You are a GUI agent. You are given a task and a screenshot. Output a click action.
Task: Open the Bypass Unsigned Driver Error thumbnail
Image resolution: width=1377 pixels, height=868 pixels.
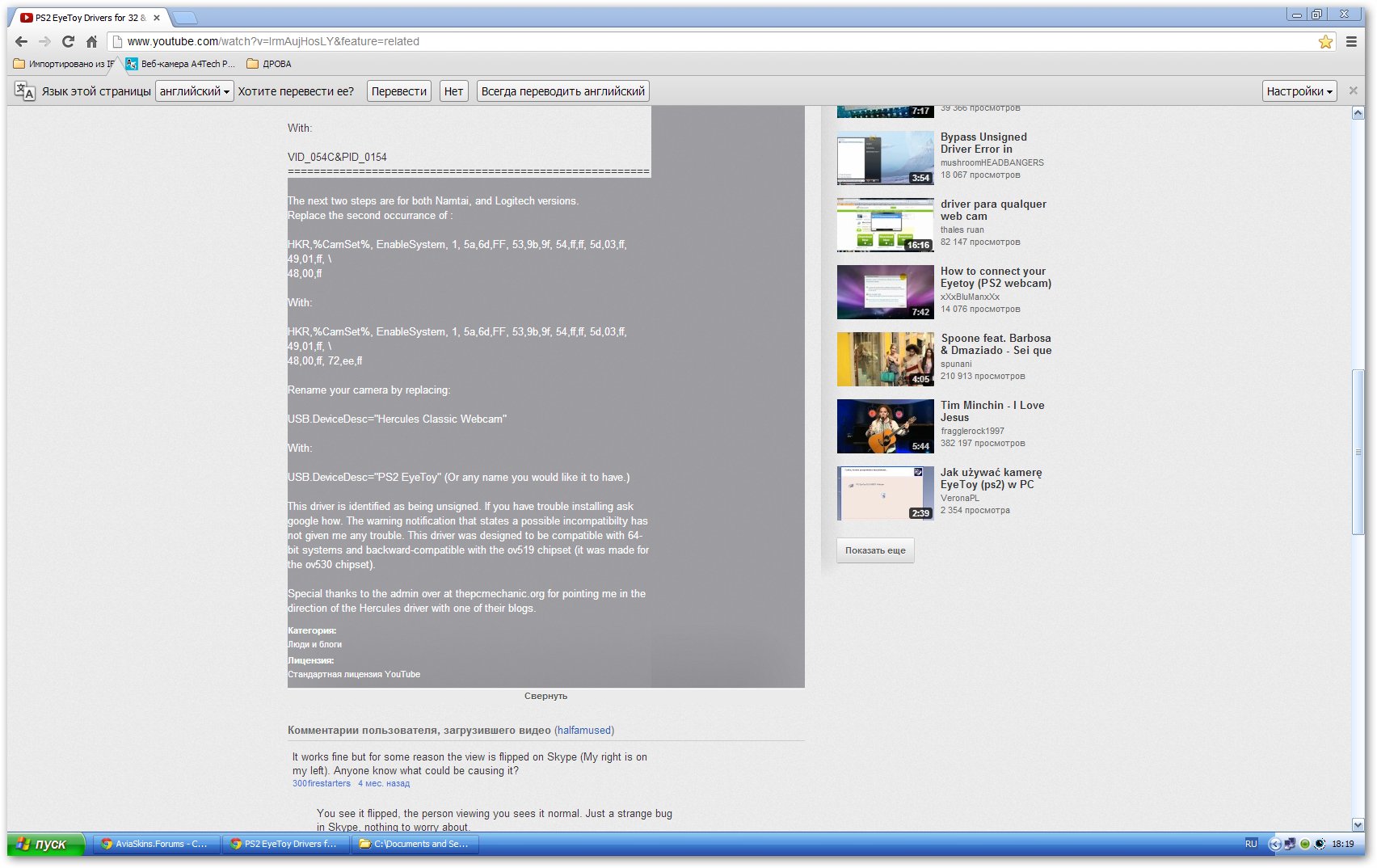[x=885, y=158]
